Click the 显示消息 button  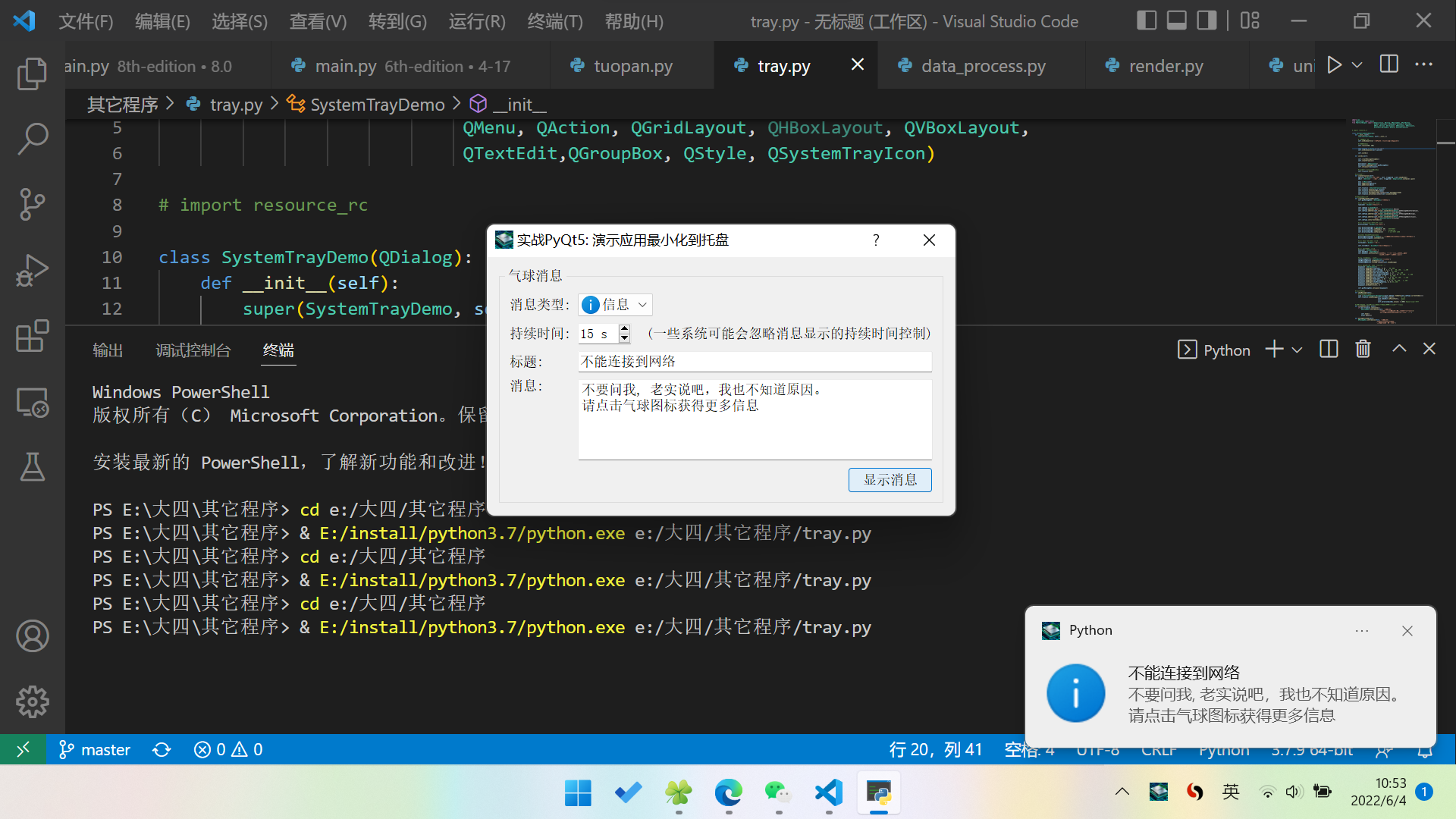890,480
